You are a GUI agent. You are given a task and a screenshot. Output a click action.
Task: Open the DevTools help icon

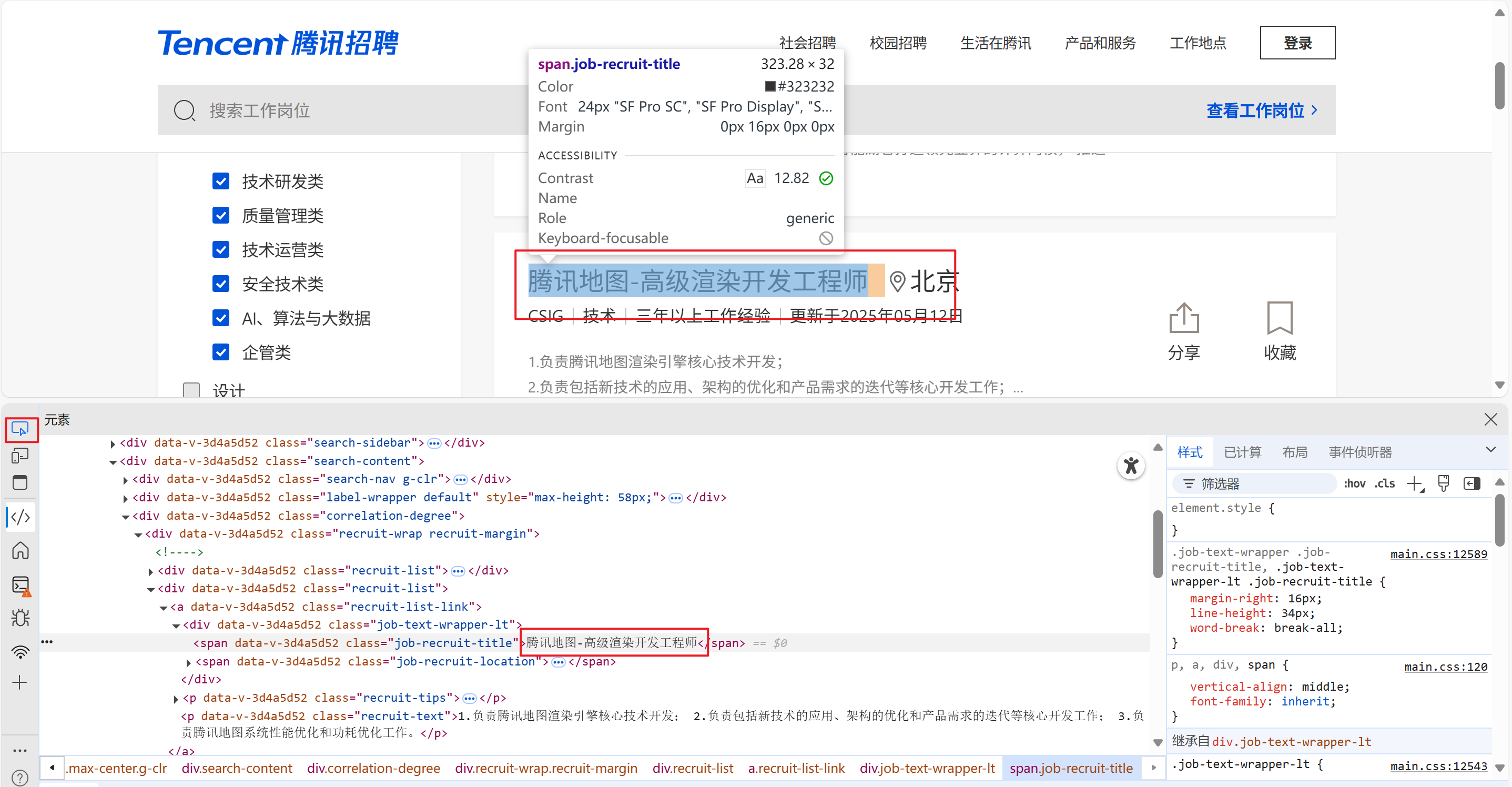pyautogui.click(x=20, y=778)
